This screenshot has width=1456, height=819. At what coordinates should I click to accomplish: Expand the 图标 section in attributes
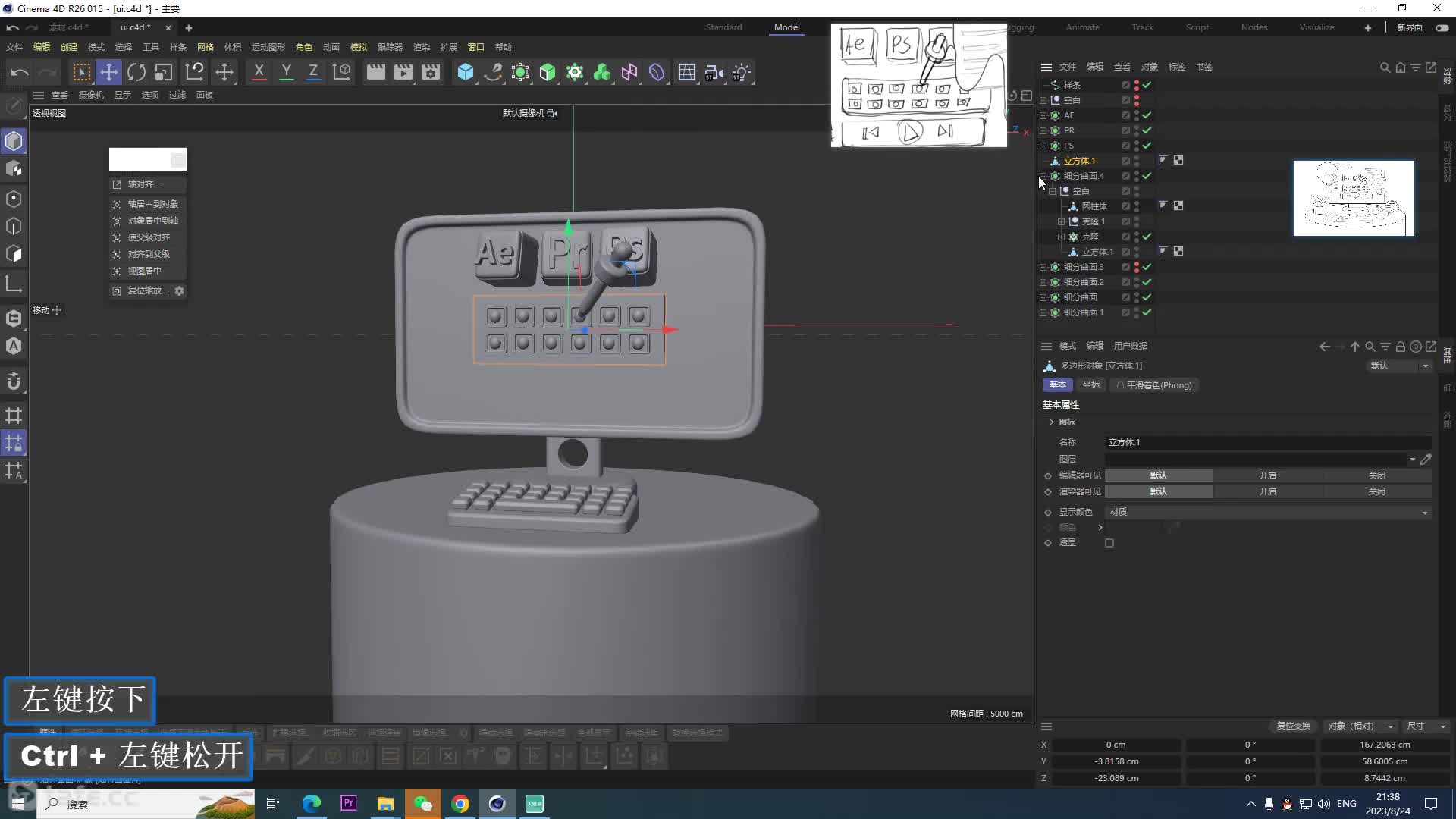1052,422
